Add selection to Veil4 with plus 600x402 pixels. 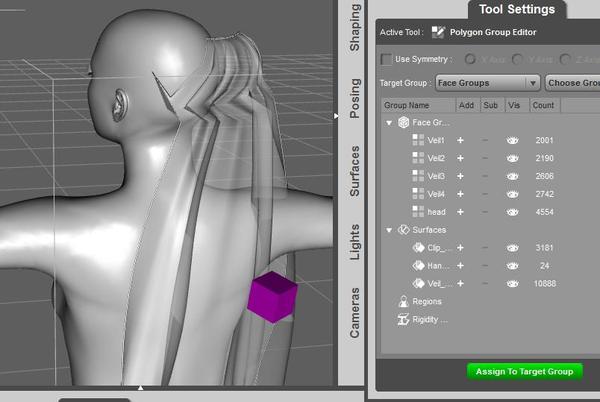(460, 194)
